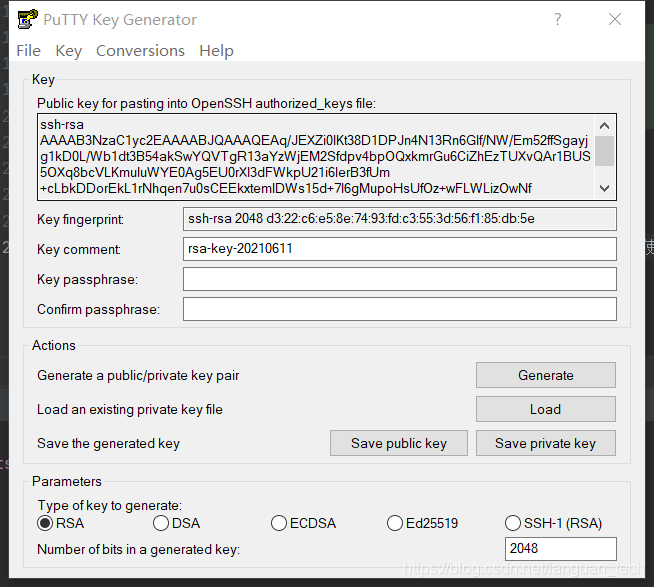Click 'Generate a public/private key pair' label
Screen dimensions: 654x587
coord(138,375)
